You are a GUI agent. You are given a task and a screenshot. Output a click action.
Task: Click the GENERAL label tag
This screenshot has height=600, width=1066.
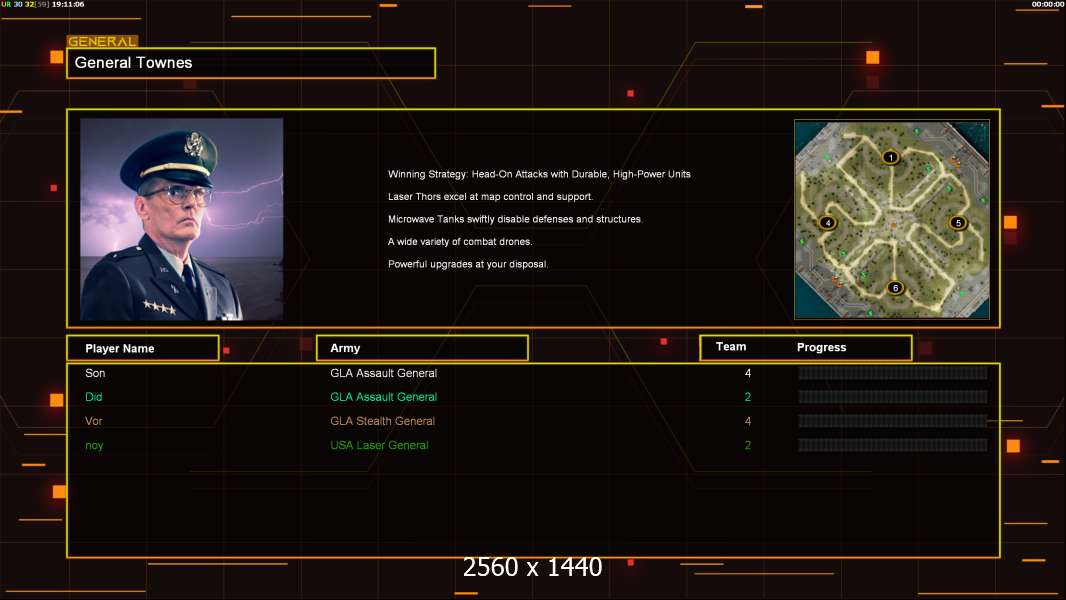[102, 41]
